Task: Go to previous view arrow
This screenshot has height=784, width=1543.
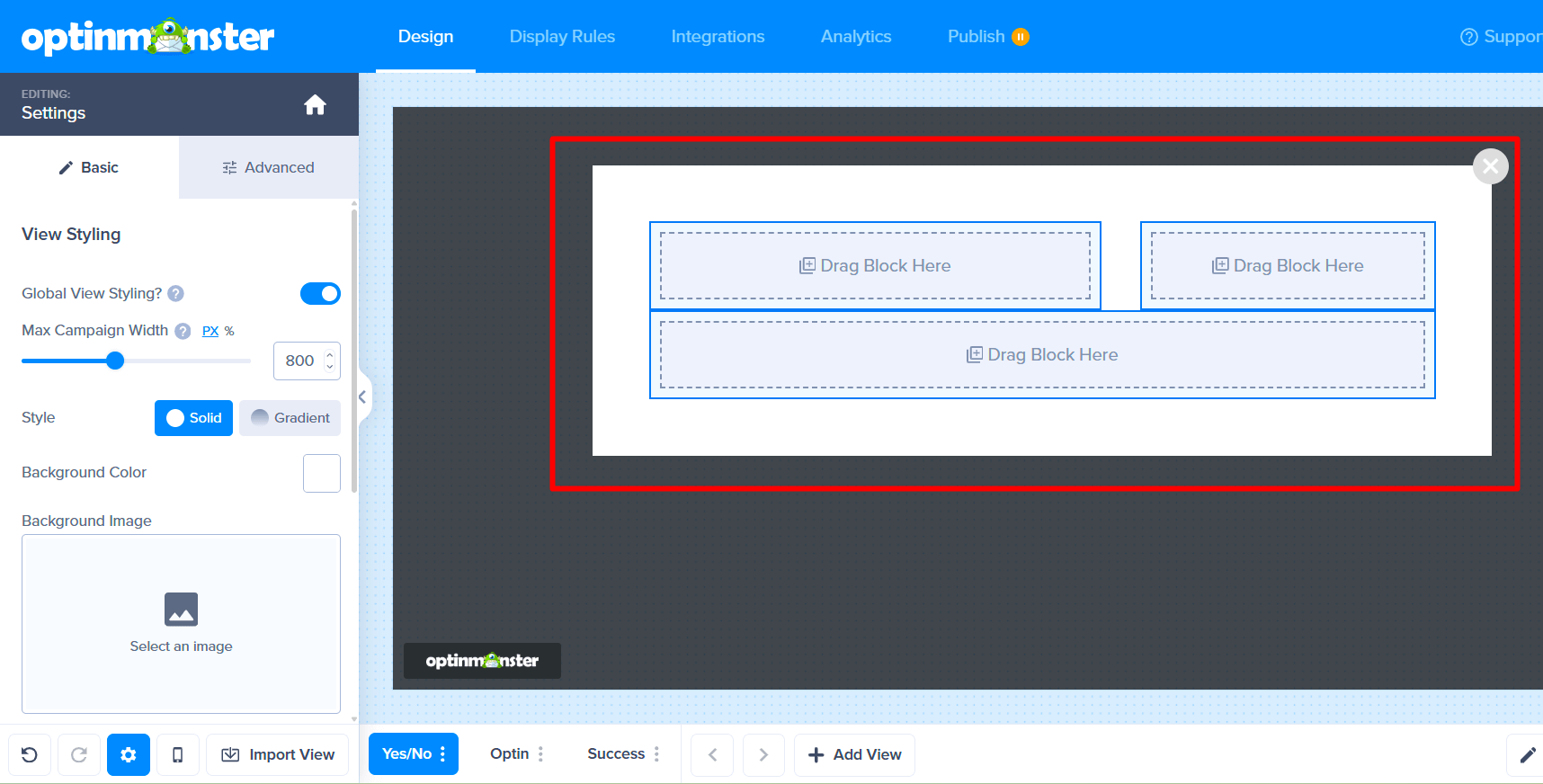Action: point(712,754)
